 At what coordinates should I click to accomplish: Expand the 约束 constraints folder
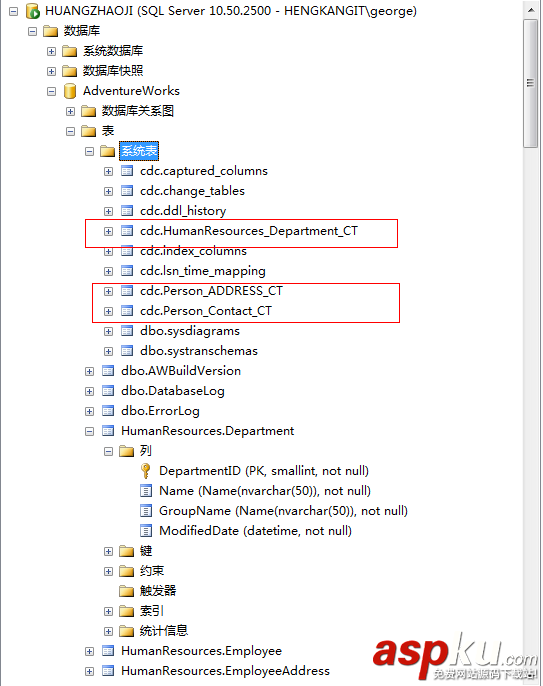click(x=109, y=572)
